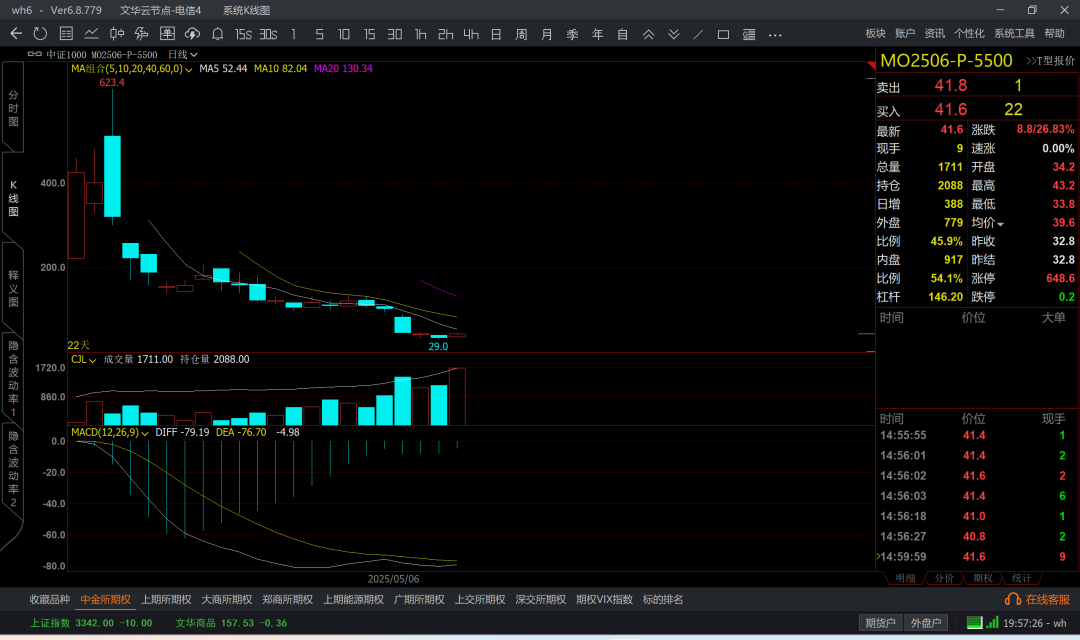Click the rectangle window icon in toolbar
The image size is (1080, 640).
pos(723,34)
